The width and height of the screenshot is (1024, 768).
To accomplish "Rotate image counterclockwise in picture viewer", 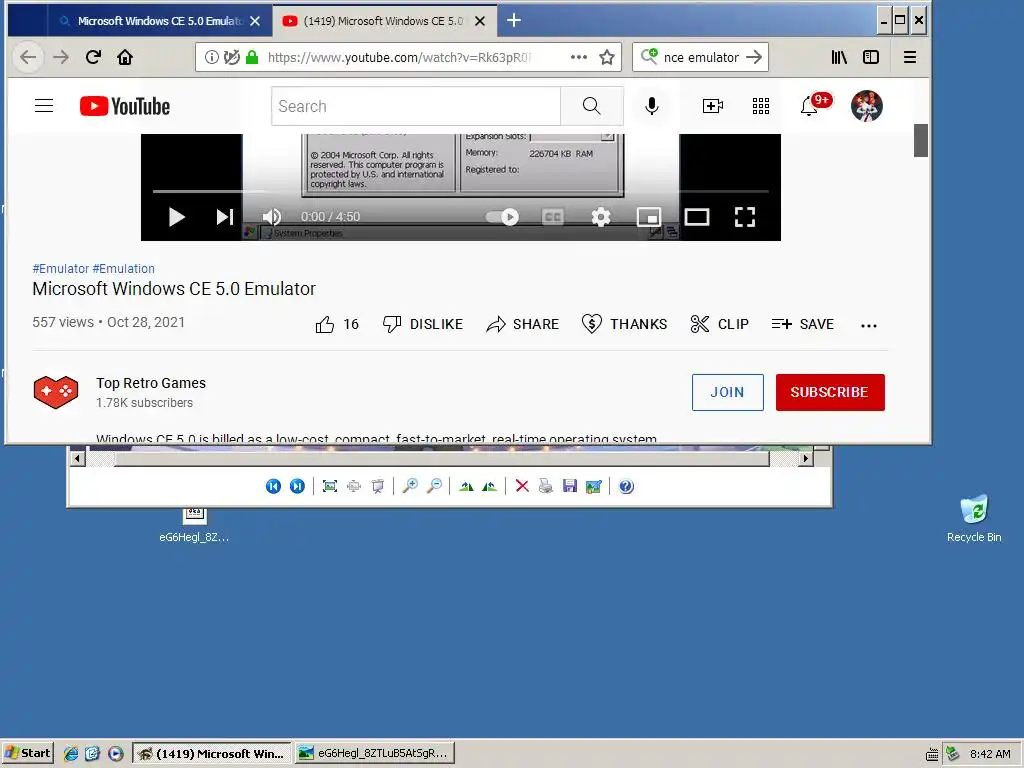I will pos(489,486).
